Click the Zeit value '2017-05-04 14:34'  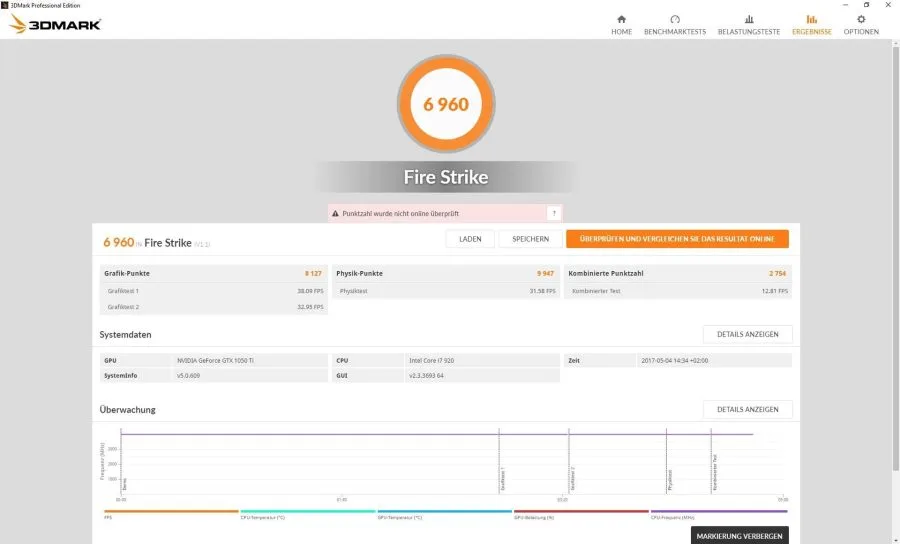pyautogui.click(x=674, y=360)
